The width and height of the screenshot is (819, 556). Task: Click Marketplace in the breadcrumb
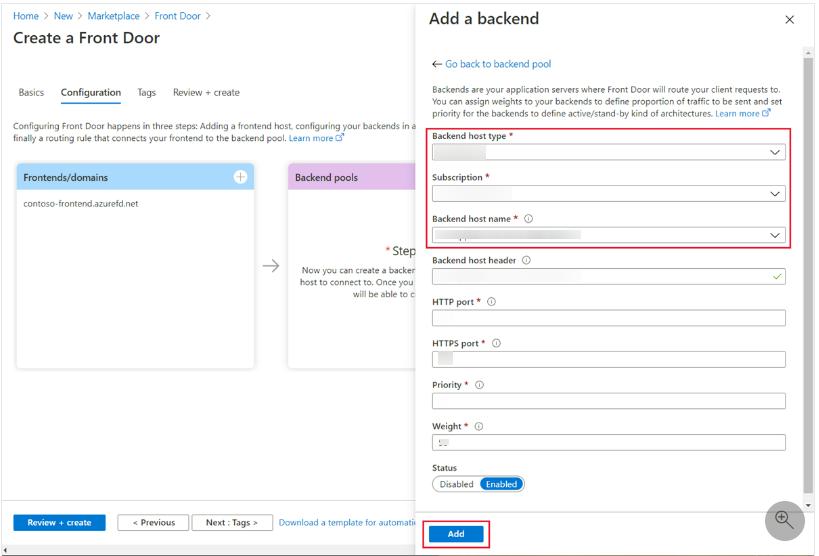point(115,16)
